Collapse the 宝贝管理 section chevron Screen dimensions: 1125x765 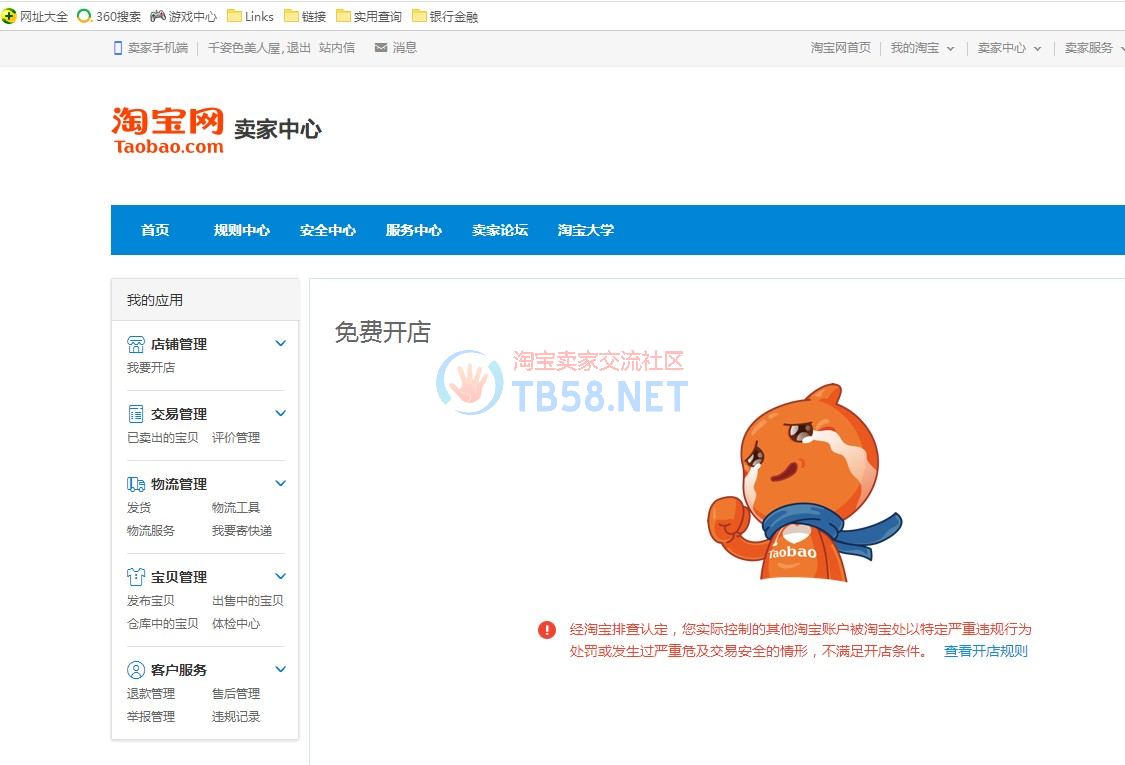(x=281, y=576)
